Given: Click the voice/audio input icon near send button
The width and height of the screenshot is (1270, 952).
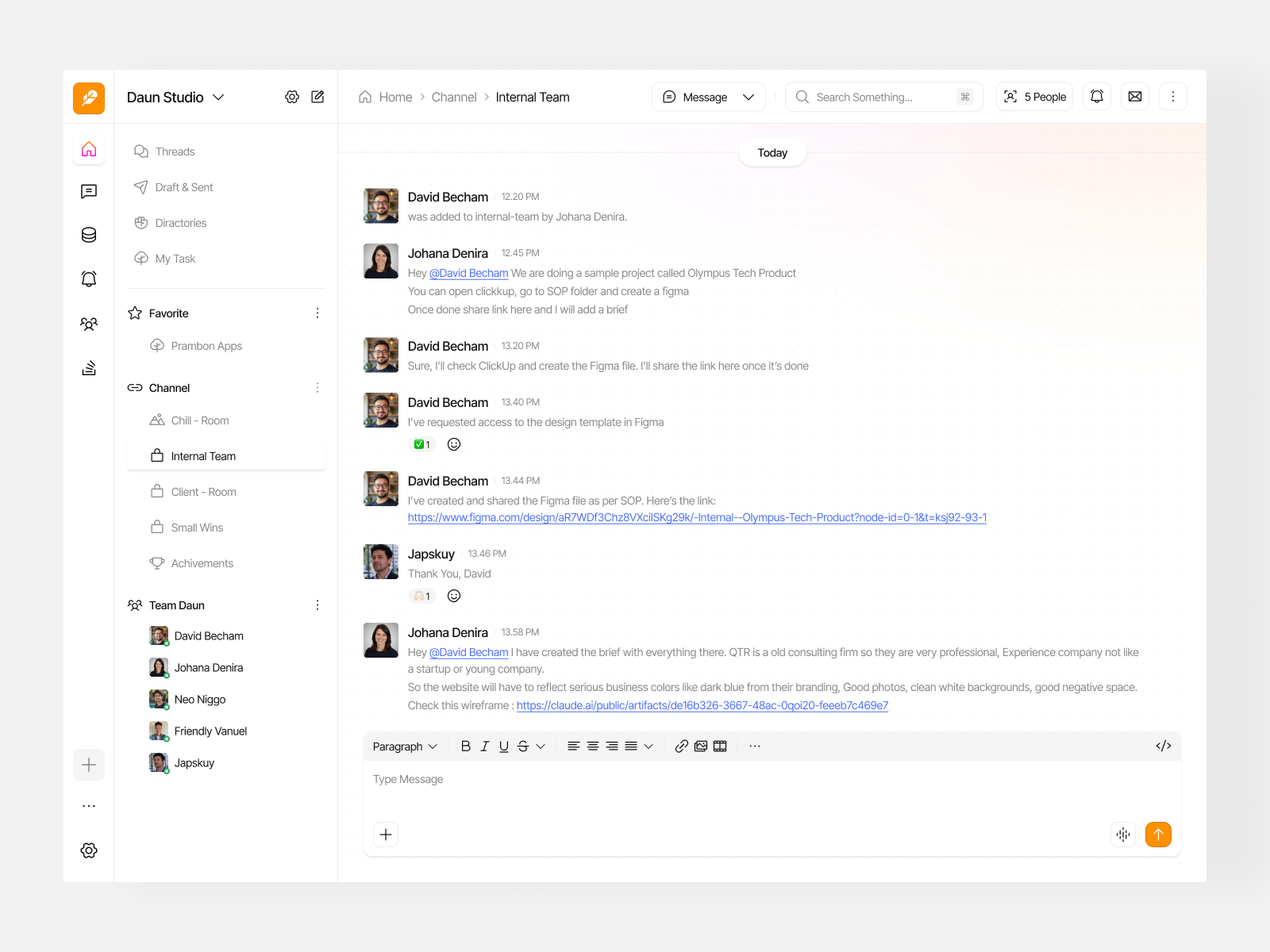Looking at the screenshot, I should (1122, 835).
